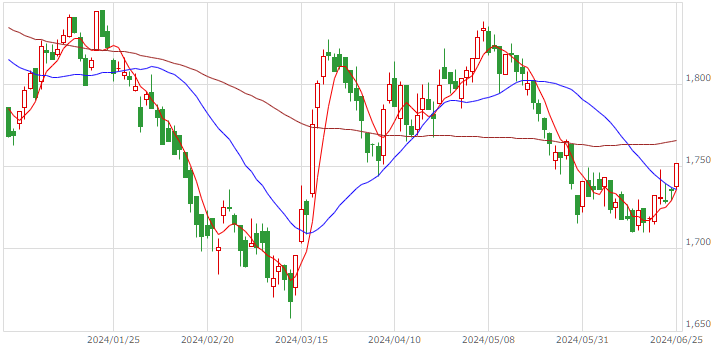
Task: Click the 2024/01/25 date axis label
Action: pyautogui.click(x=113, y=340)
